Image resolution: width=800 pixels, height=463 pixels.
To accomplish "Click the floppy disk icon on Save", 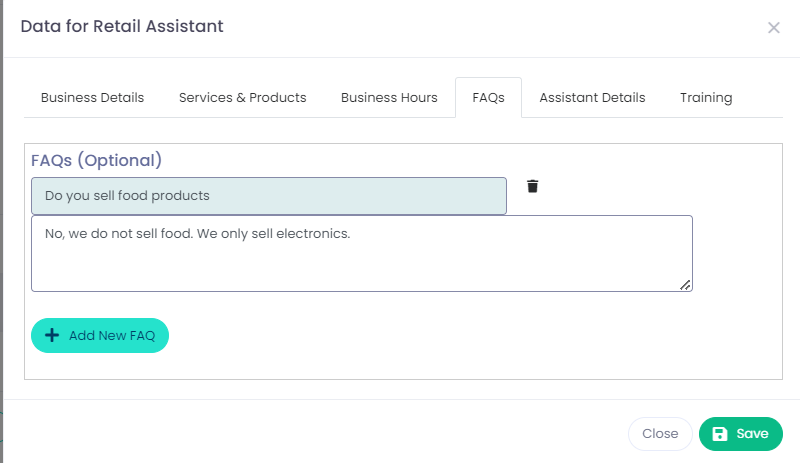I will pyautogui.click(x=720, y=434).
